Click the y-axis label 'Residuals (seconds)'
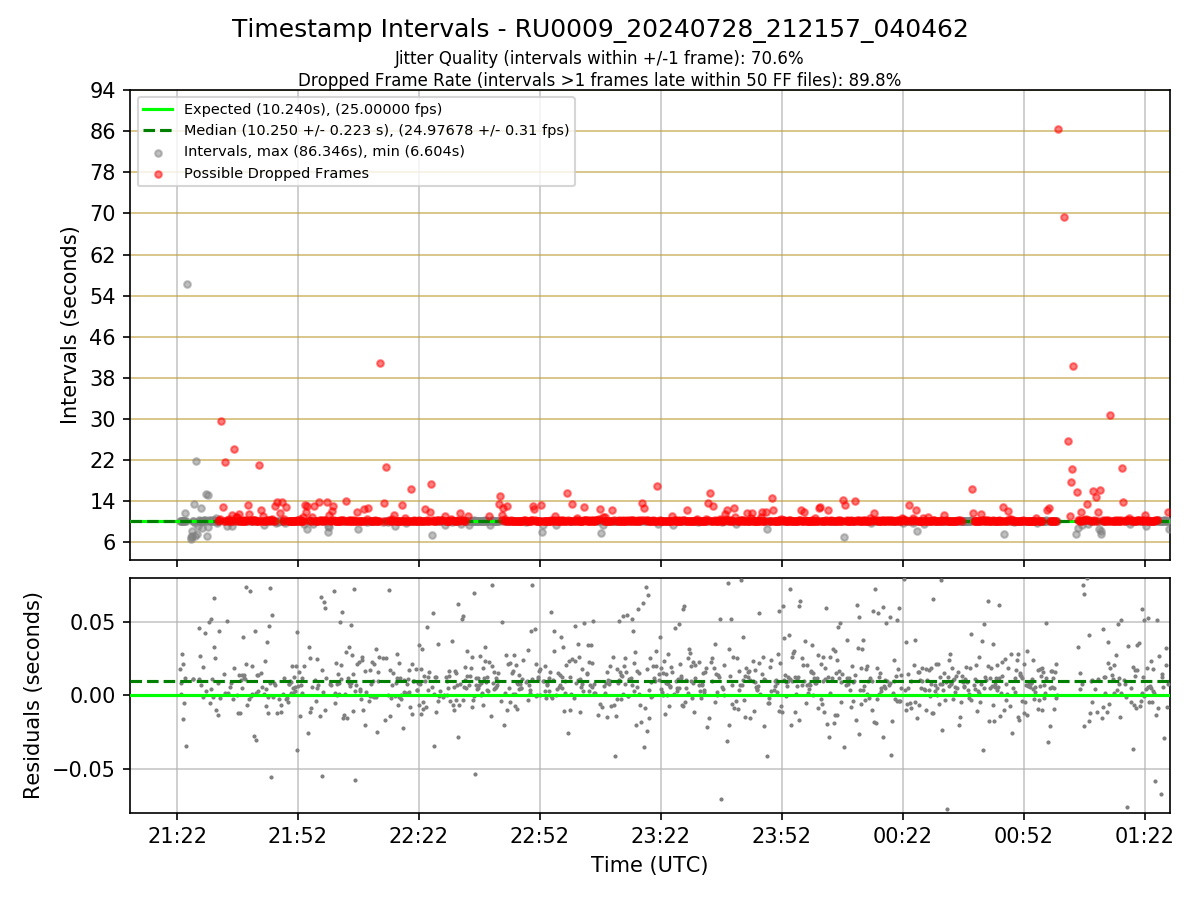The height and width of the screenshot is (900, 1200). [x=32, y=696]
